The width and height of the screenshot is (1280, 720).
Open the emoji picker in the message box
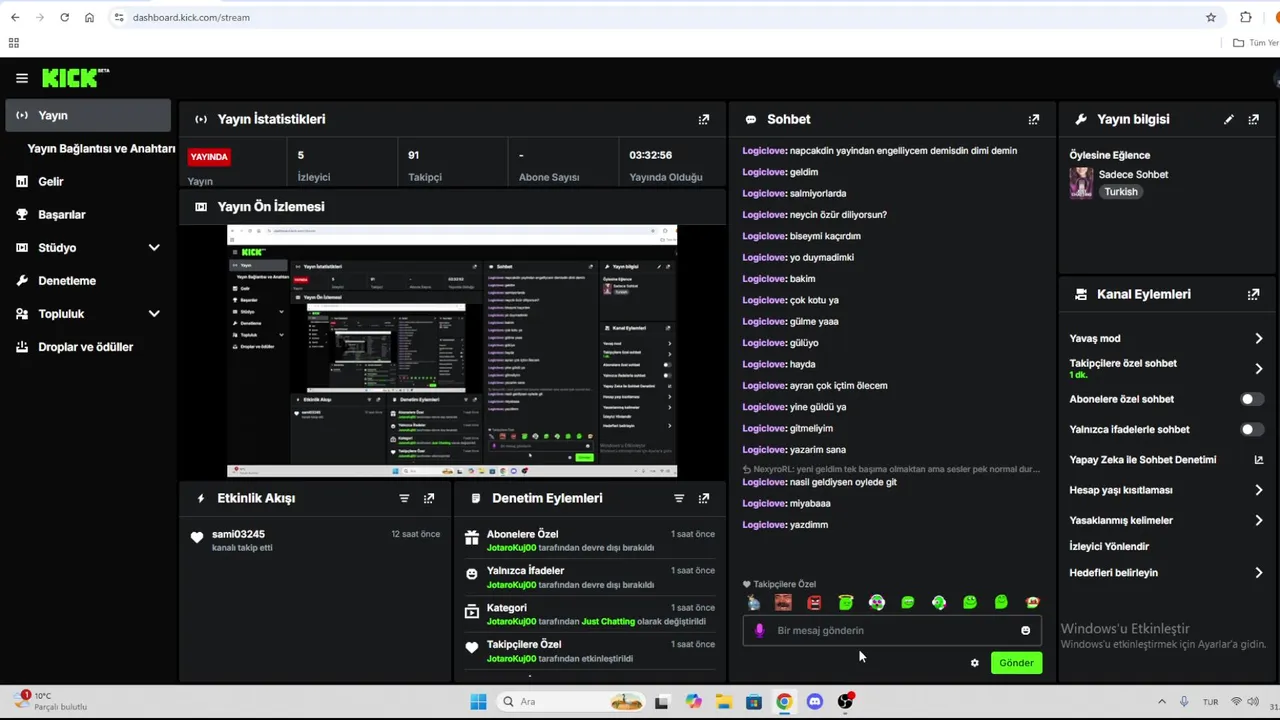[1025, 630]
